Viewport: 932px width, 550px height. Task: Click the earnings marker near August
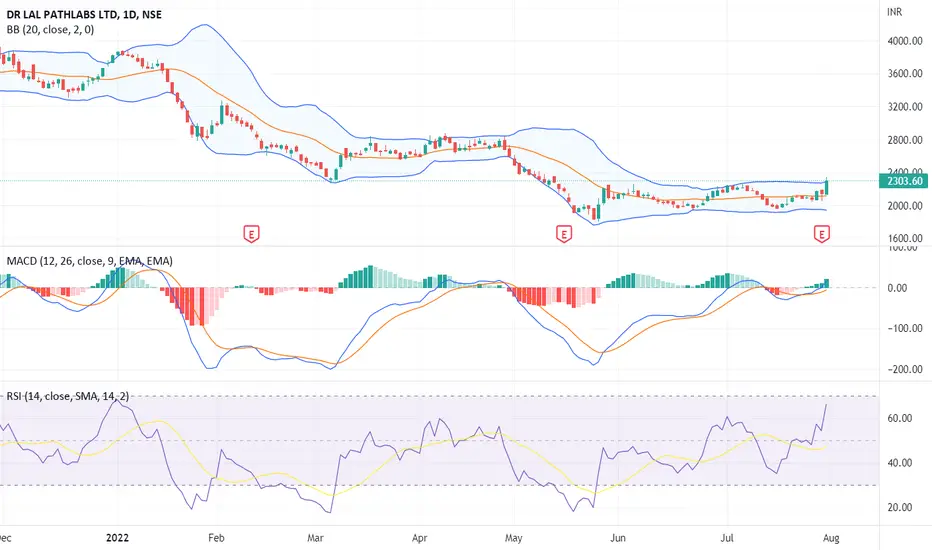tap(822, 234)
